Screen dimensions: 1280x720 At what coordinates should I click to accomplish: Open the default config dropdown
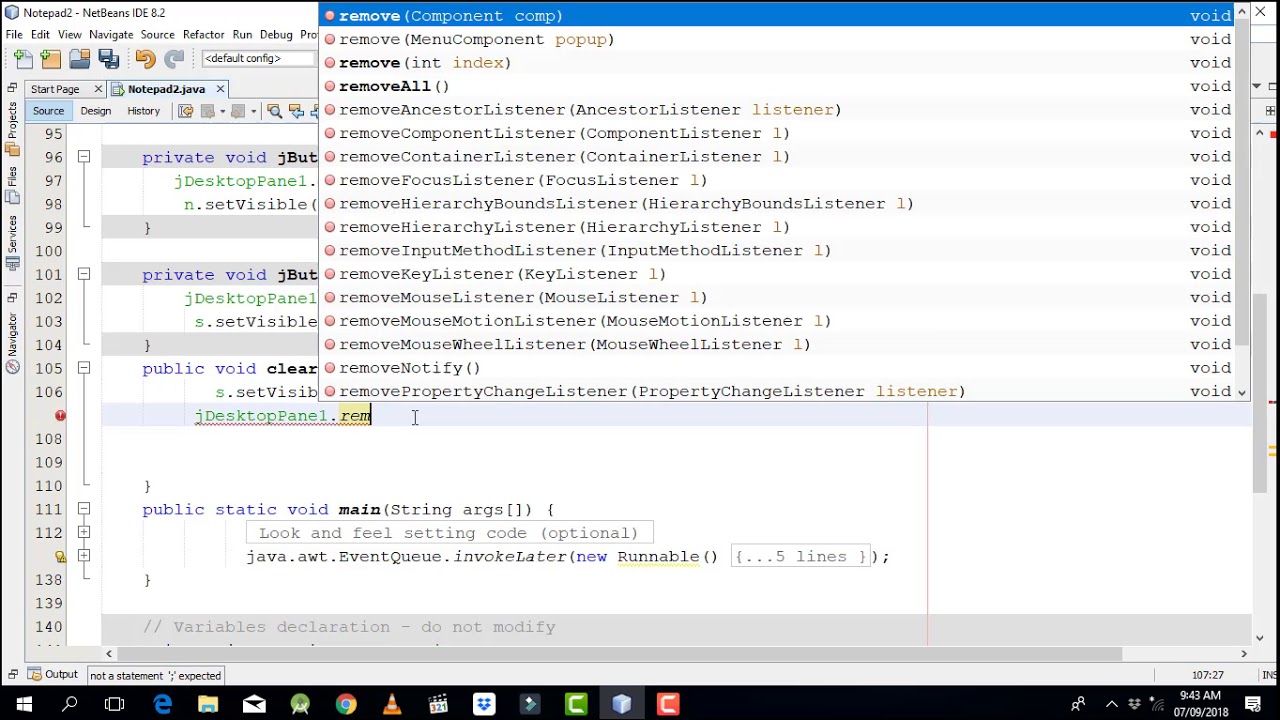coord(258,59)
